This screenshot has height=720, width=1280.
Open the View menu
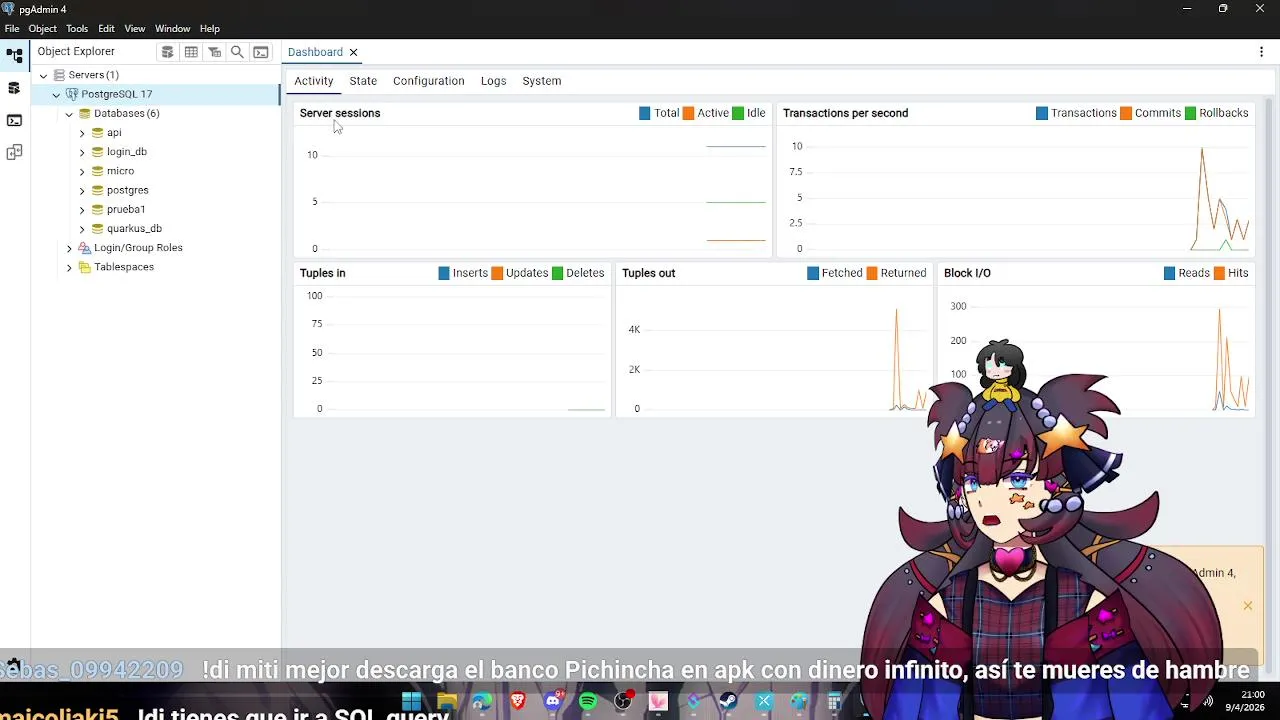click(x=135, y=29)
